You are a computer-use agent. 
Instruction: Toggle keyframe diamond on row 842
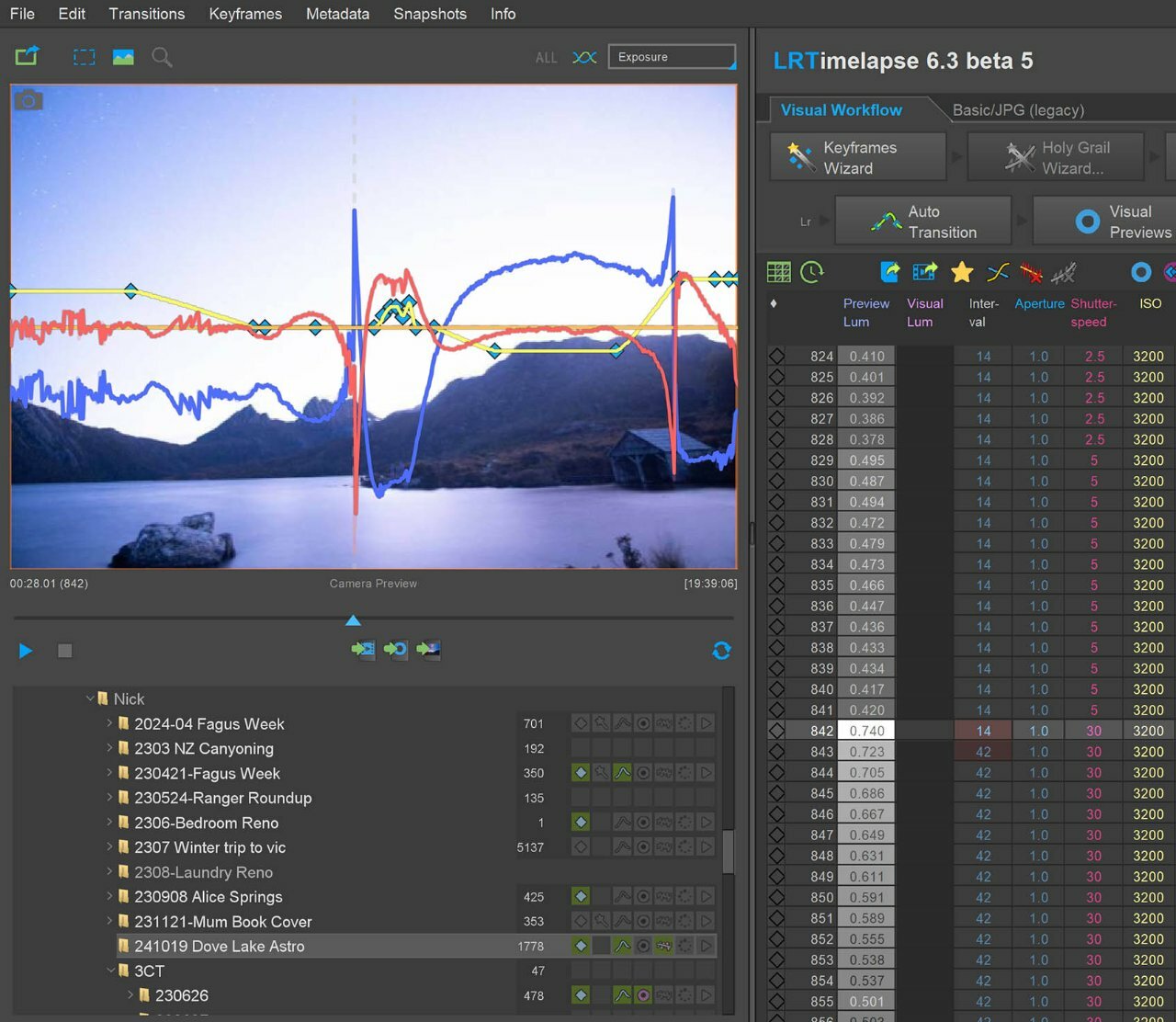pyautogui.click(x=776, y=731)
